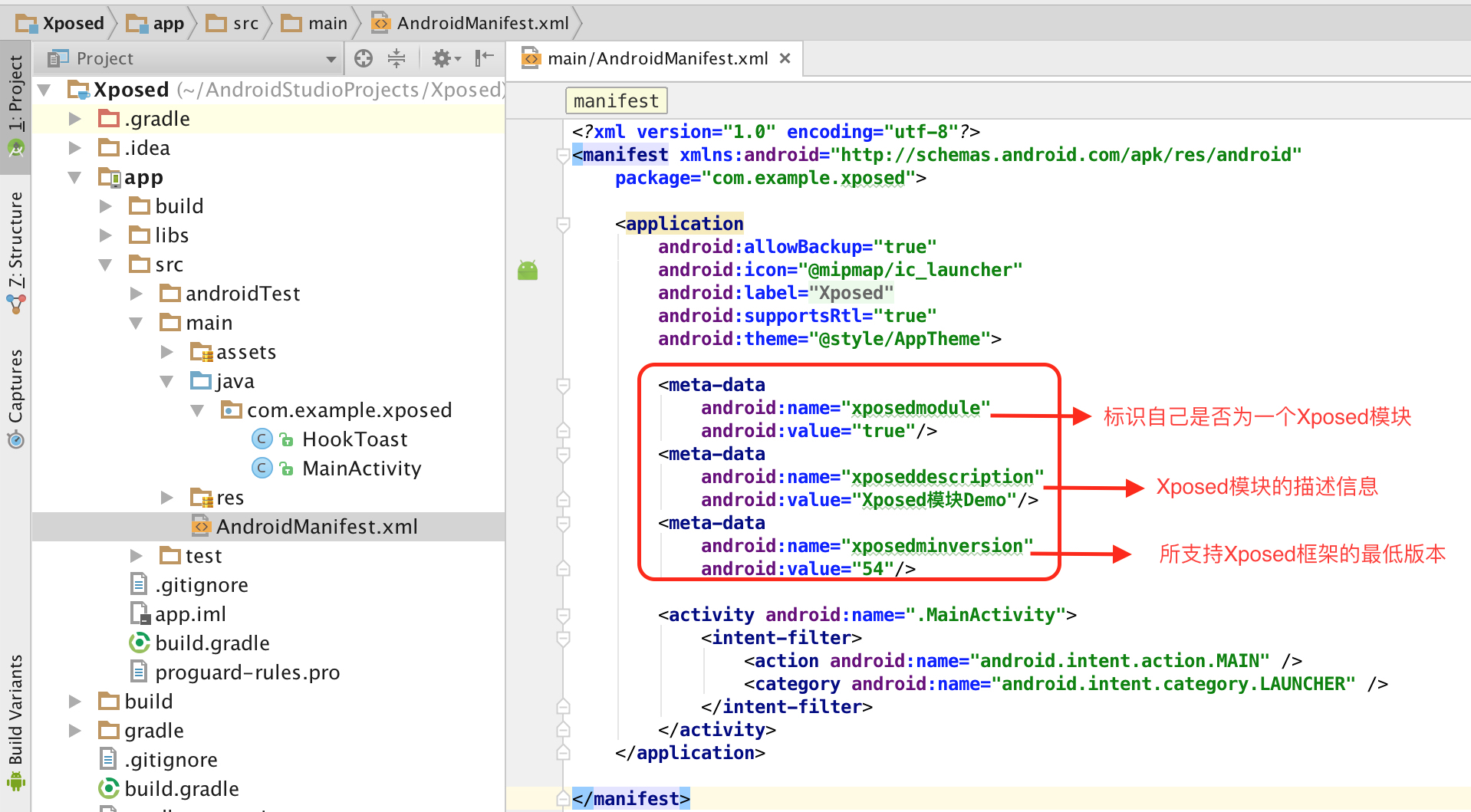
Task: Click the Xposed project root icon
Action: click(78, 90)
